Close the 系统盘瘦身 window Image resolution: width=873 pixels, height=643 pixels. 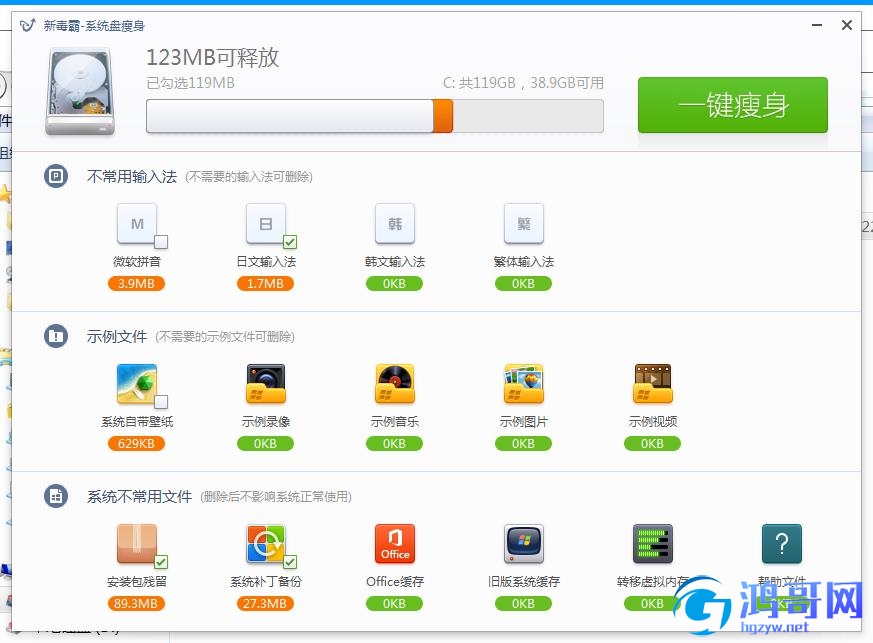(847, 25)
